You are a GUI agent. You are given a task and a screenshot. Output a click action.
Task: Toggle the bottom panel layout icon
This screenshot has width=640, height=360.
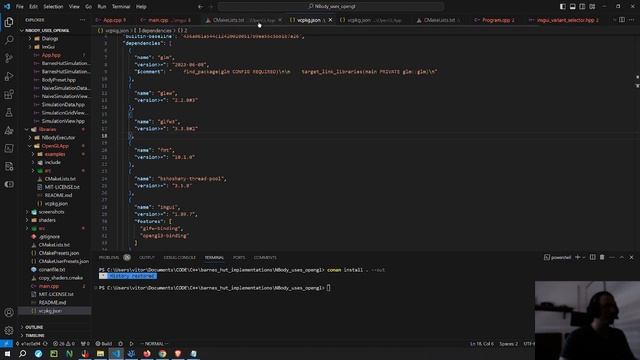tap(572, 7)
